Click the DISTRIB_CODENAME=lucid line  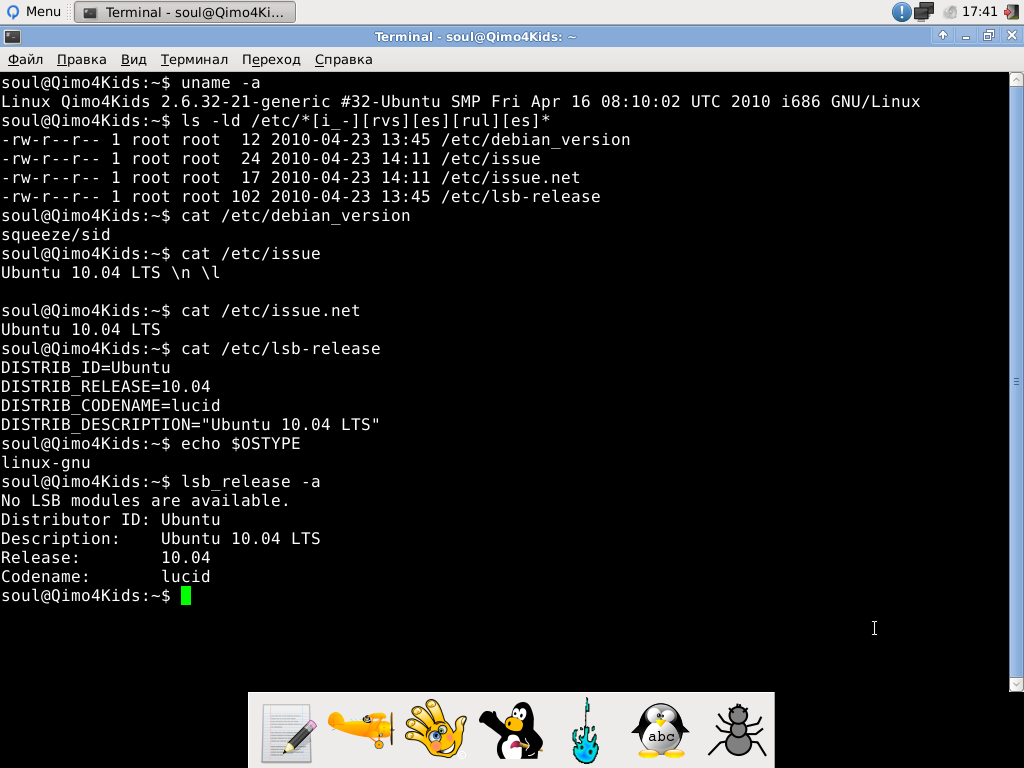pos(110,406)
